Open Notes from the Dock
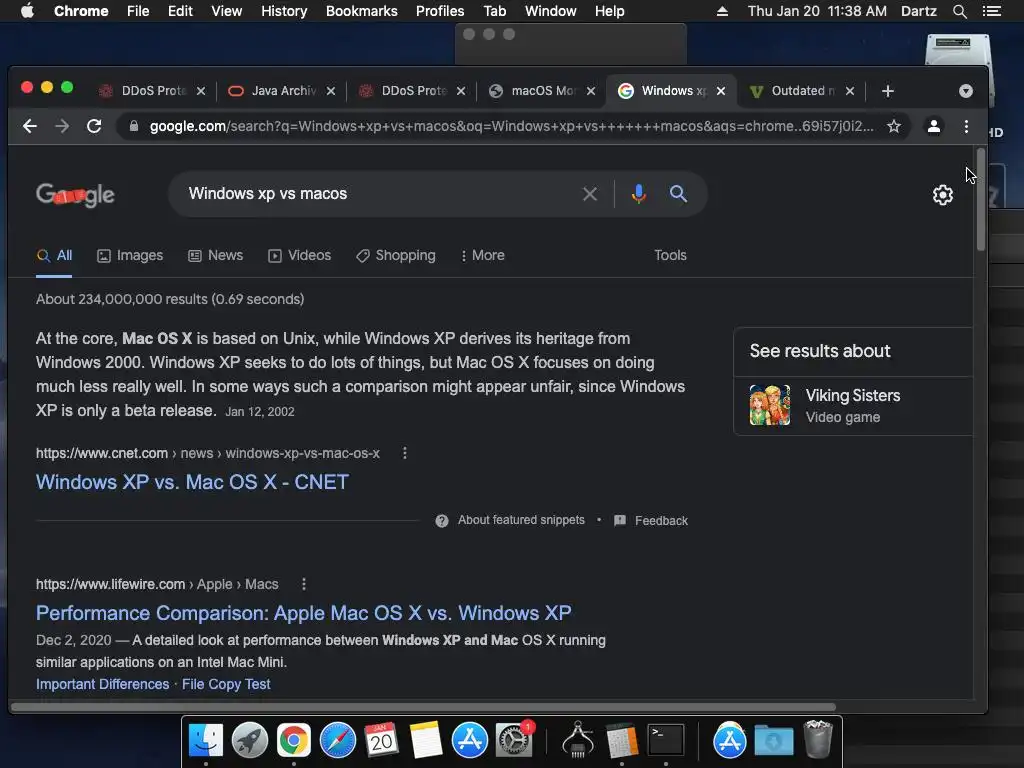 (x=426, y=740)
